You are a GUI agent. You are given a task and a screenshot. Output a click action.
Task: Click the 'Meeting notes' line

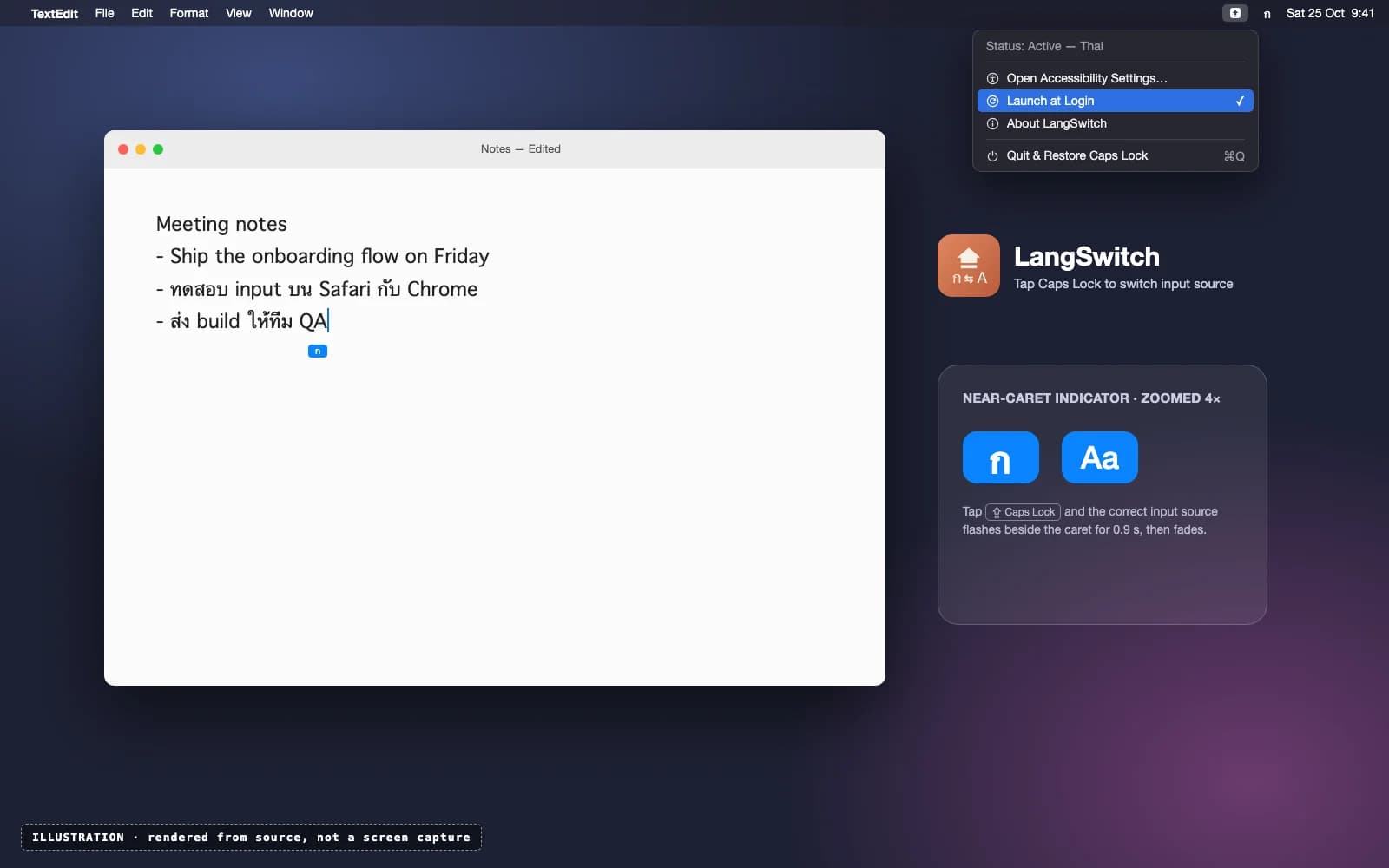pos(221,224)
